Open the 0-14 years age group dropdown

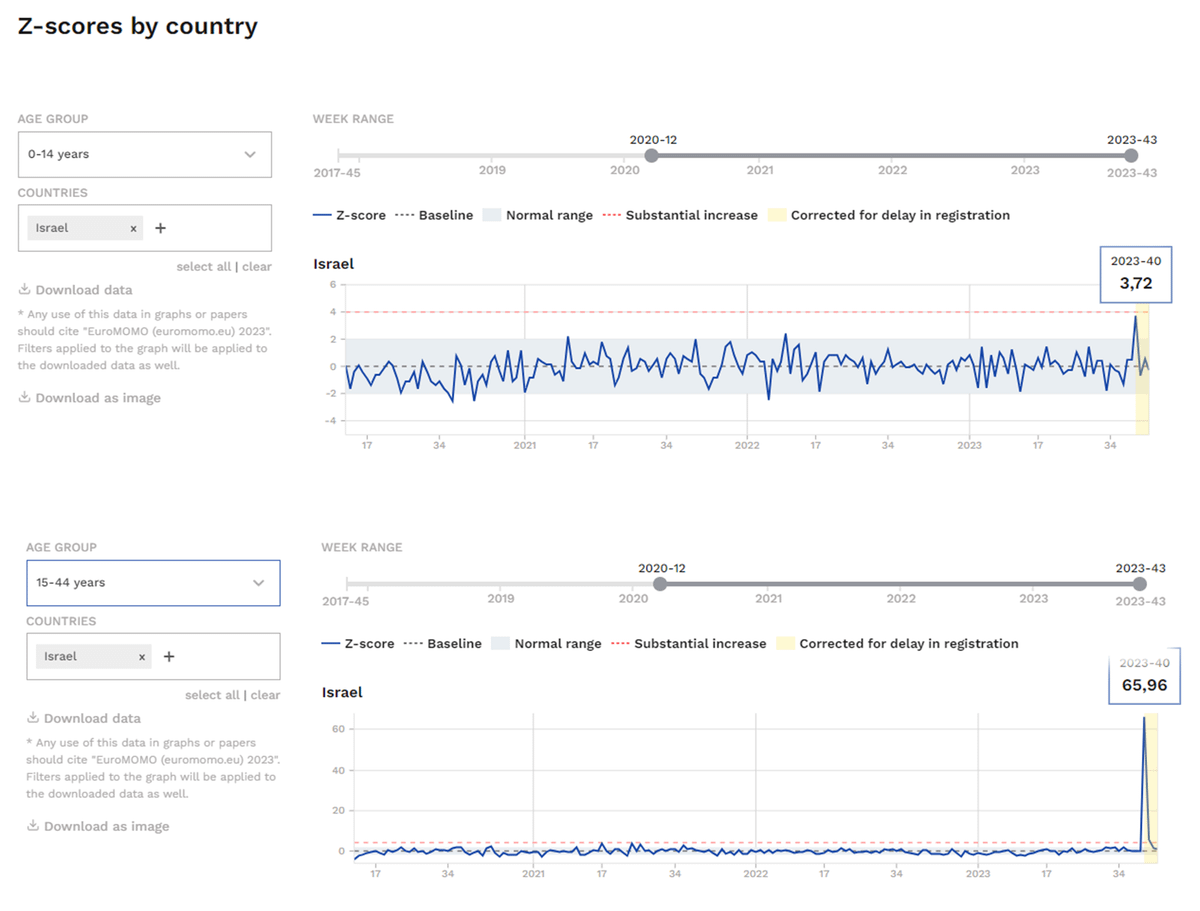pos(144,155)
